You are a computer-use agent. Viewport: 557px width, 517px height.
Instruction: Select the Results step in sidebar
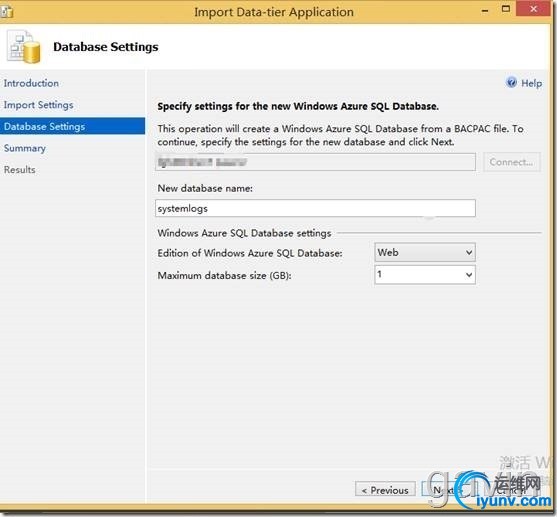point(20,169)
